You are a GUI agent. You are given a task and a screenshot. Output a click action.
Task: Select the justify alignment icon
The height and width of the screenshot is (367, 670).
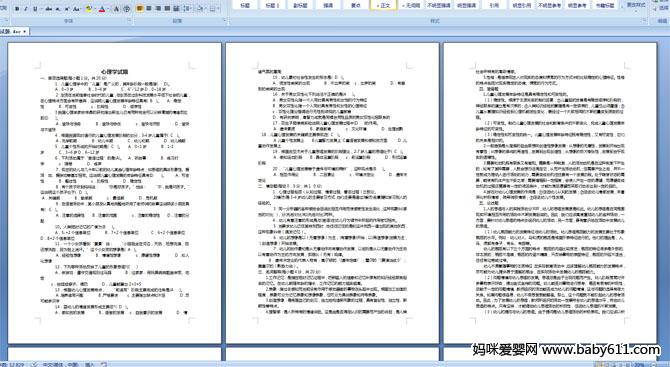[x=167, y=8]
